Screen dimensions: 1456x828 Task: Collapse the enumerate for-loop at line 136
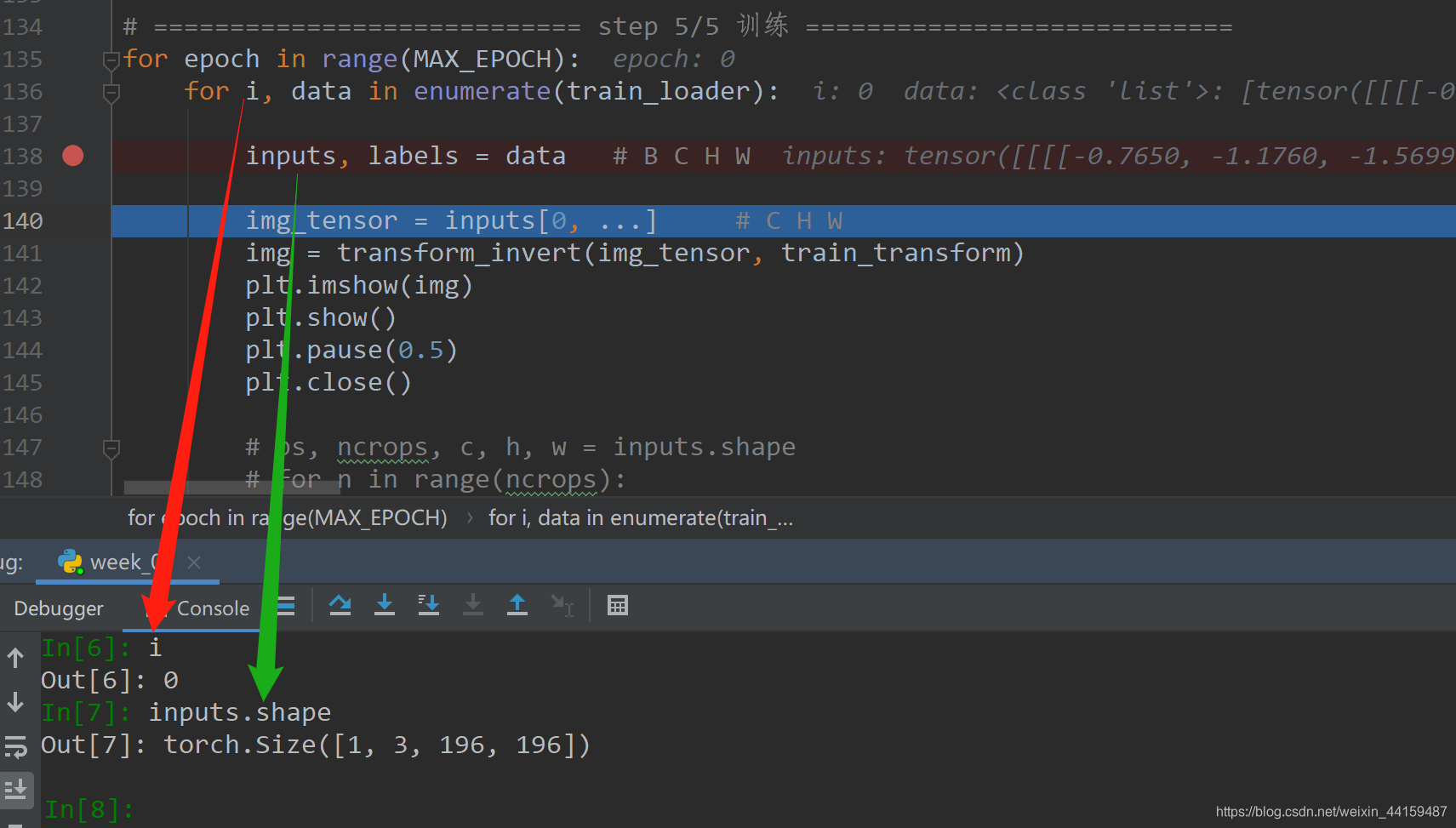[111, 93]
